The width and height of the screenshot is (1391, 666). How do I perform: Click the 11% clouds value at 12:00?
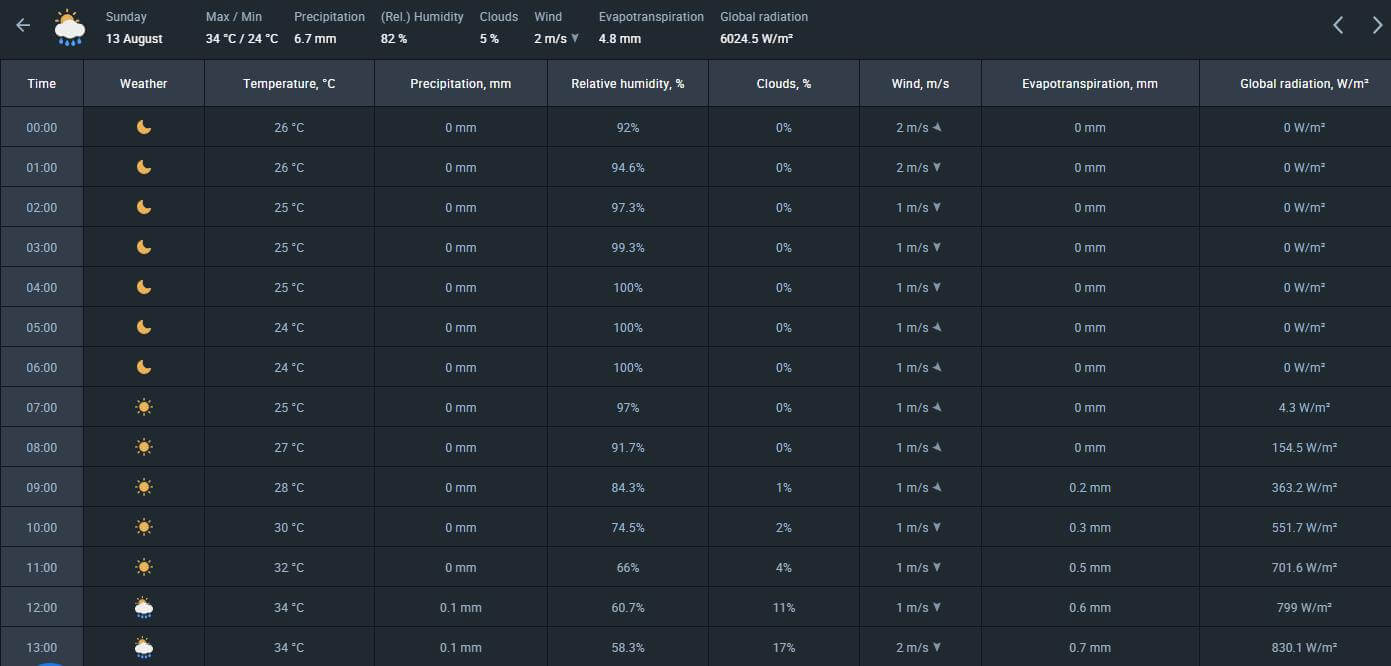(x=784, y=607)
